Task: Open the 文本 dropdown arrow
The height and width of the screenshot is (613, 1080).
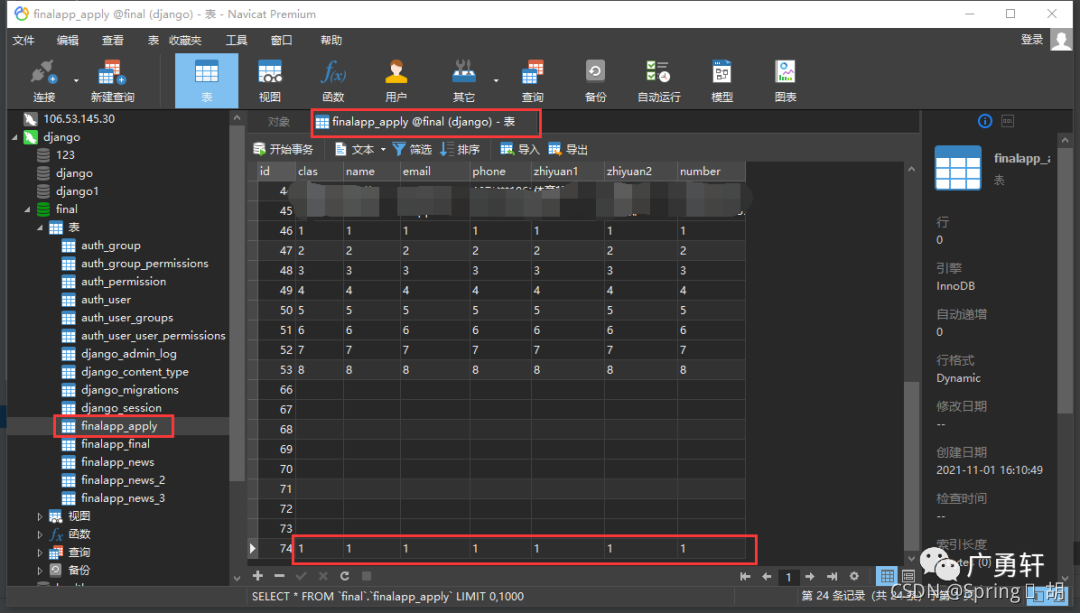Action: tap(383, 150)
